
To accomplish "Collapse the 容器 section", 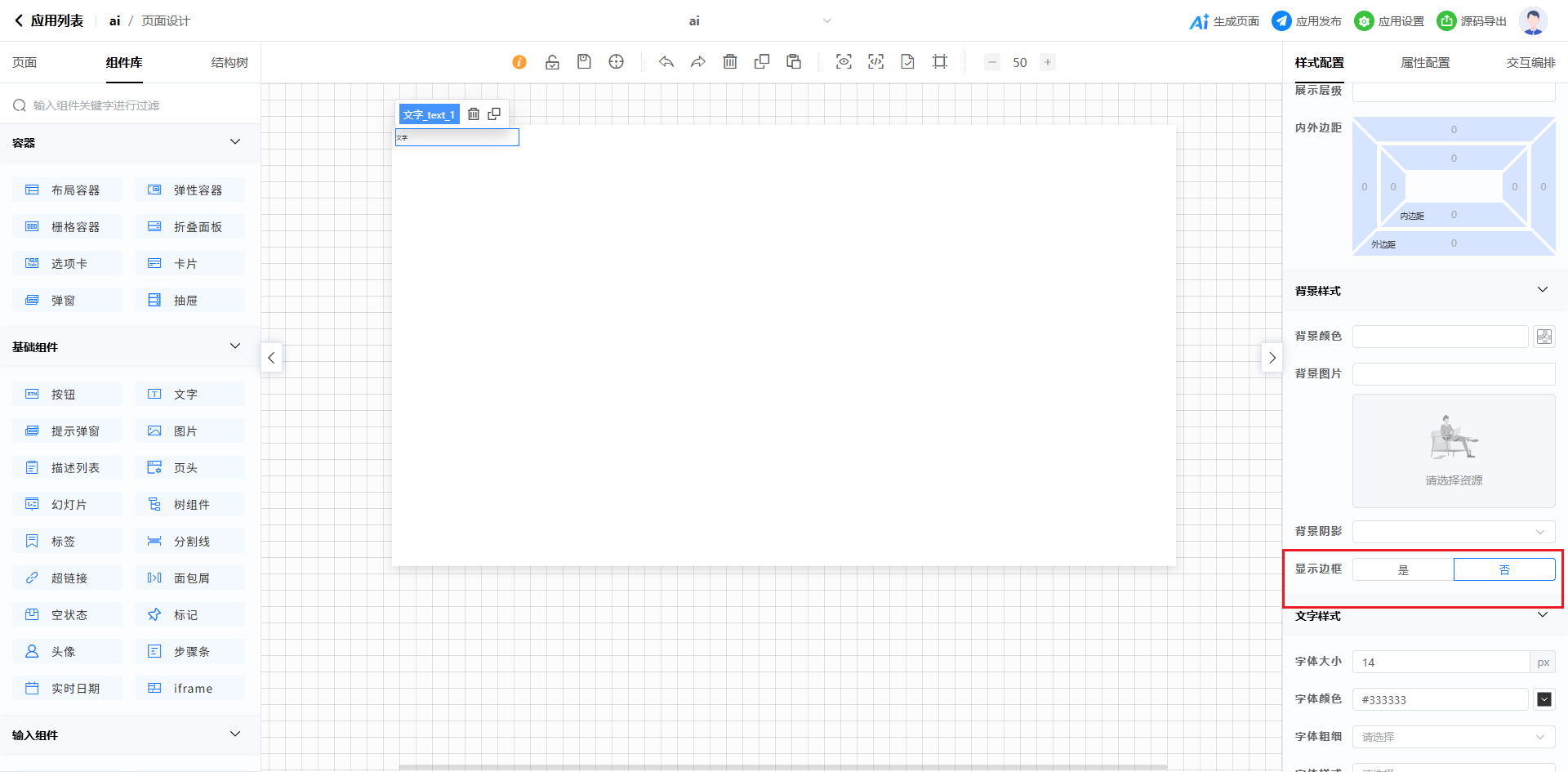I will [235, 142].
